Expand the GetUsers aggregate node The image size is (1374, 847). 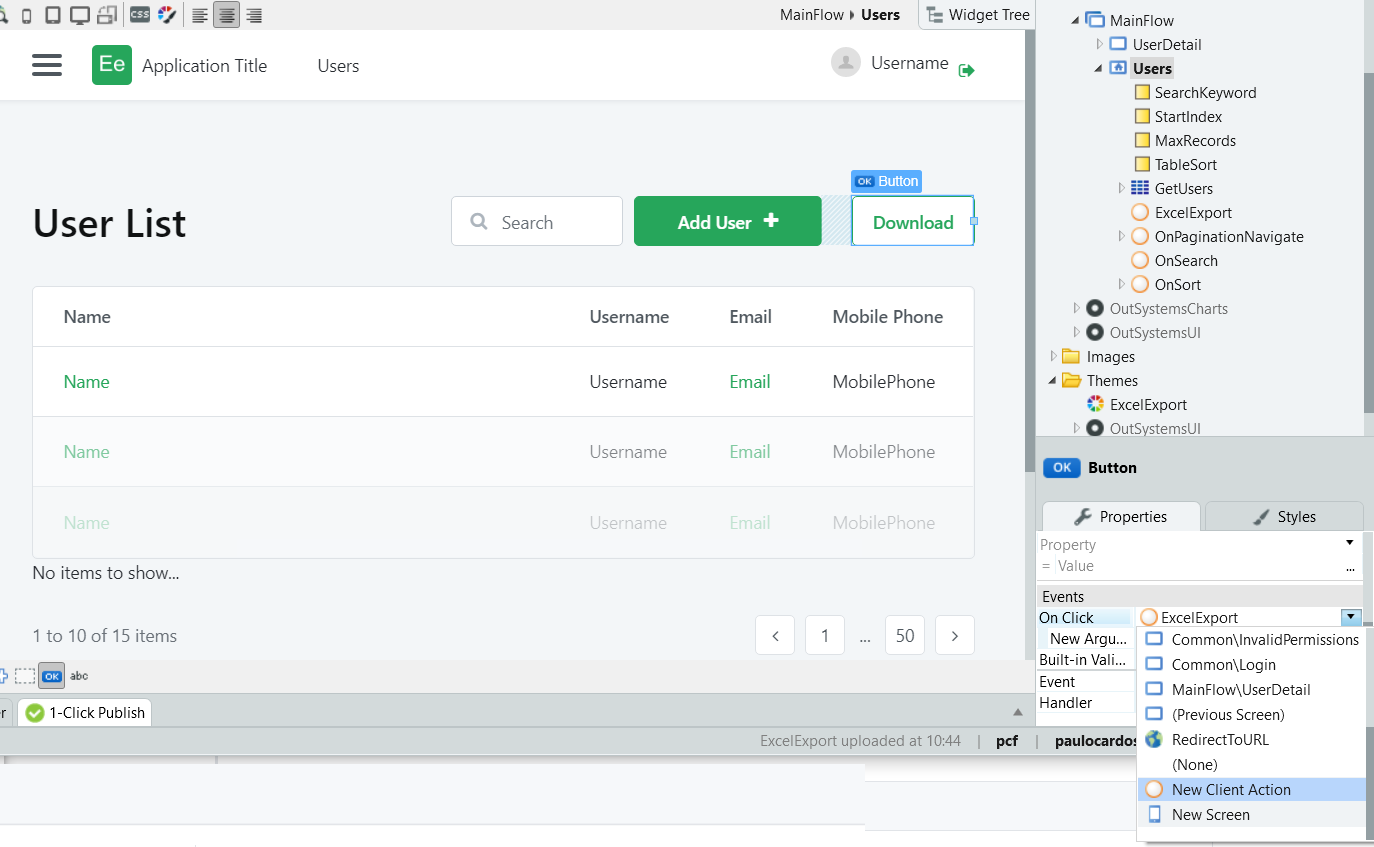[x=1121, y=188]
